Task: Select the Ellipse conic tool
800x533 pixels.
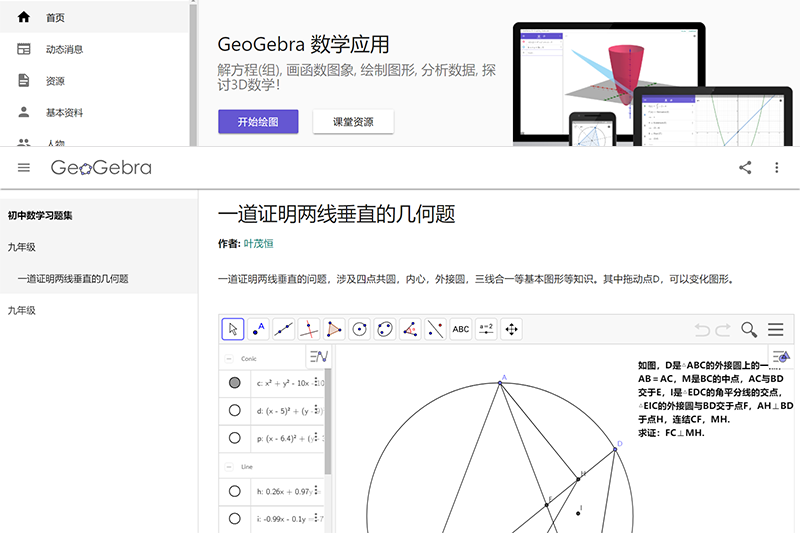Action: [x=385, y=329]
